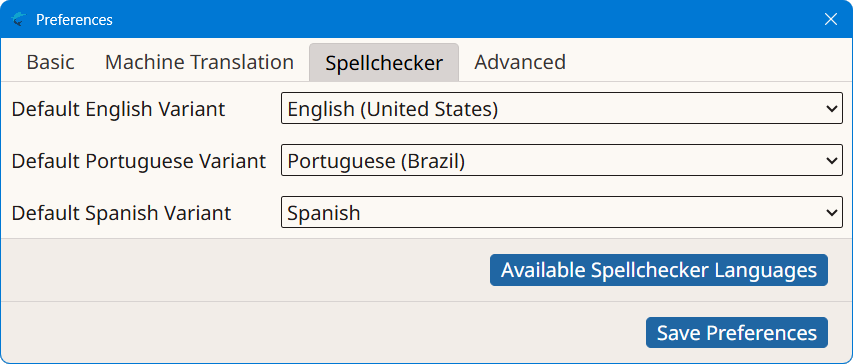Image resolution: width=853 pixels, height=364 pixels.
Task: Expand the Default Portuguese Variant dropdown
Action: pos(562,160)
